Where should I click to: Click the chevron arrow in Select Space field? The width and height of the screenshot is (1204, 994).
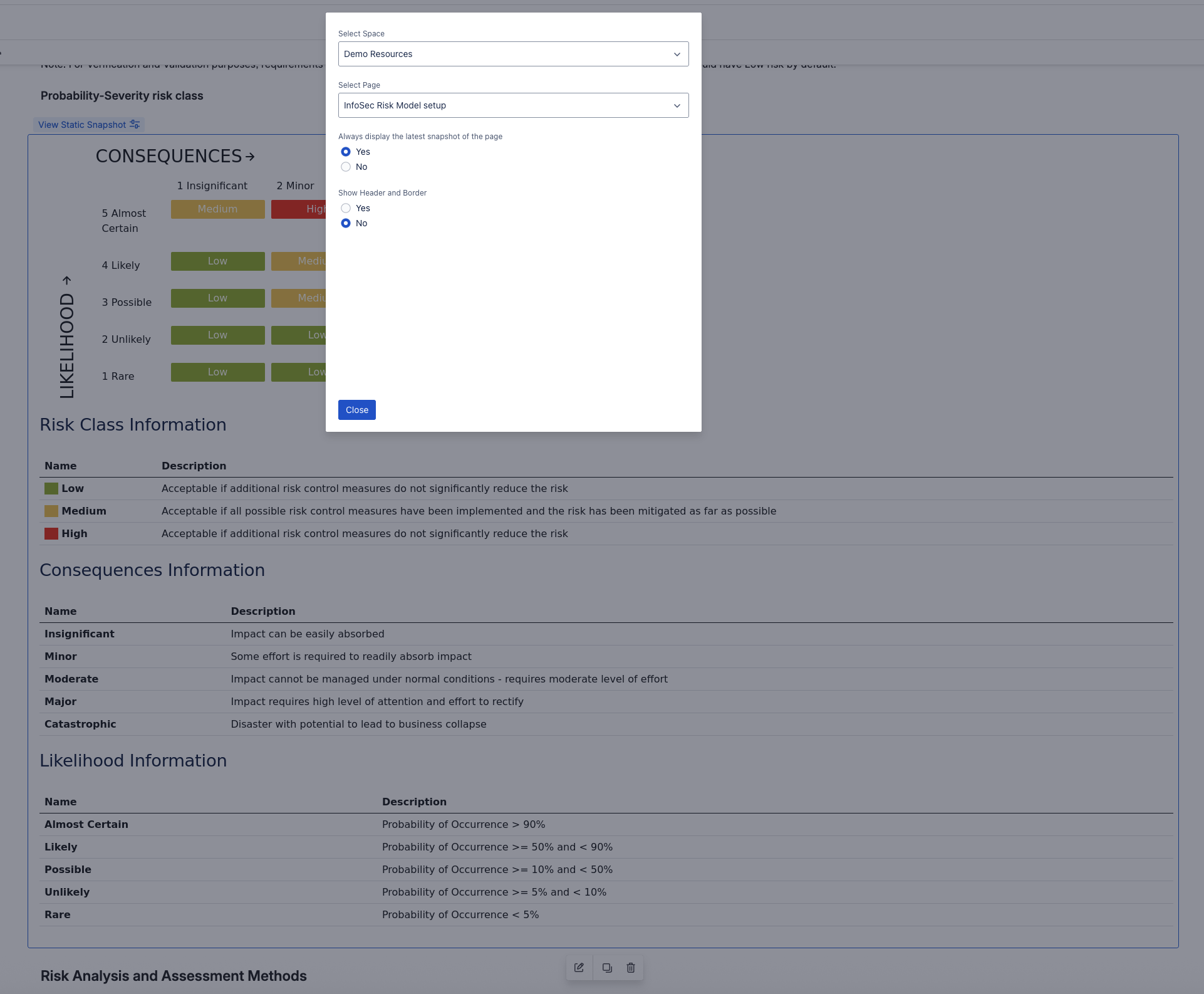click(x=677, y=55)
